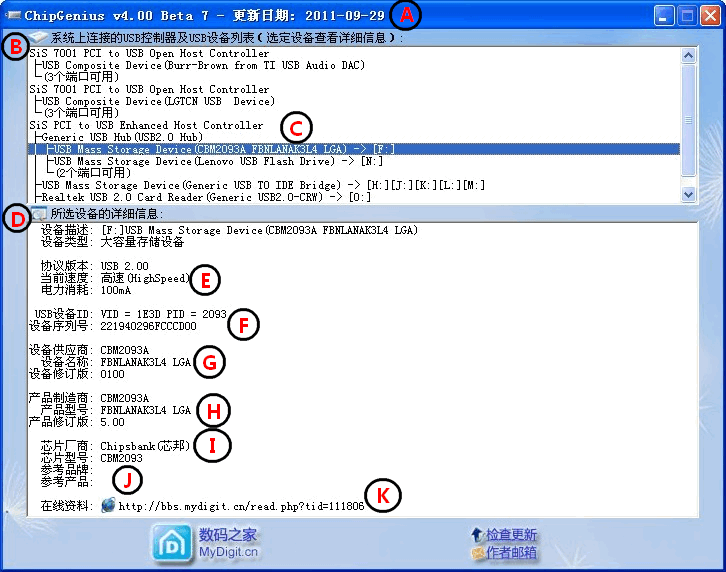
Task: Click the up-arrow icon beside 检查更新
Action: coord(476,535)
